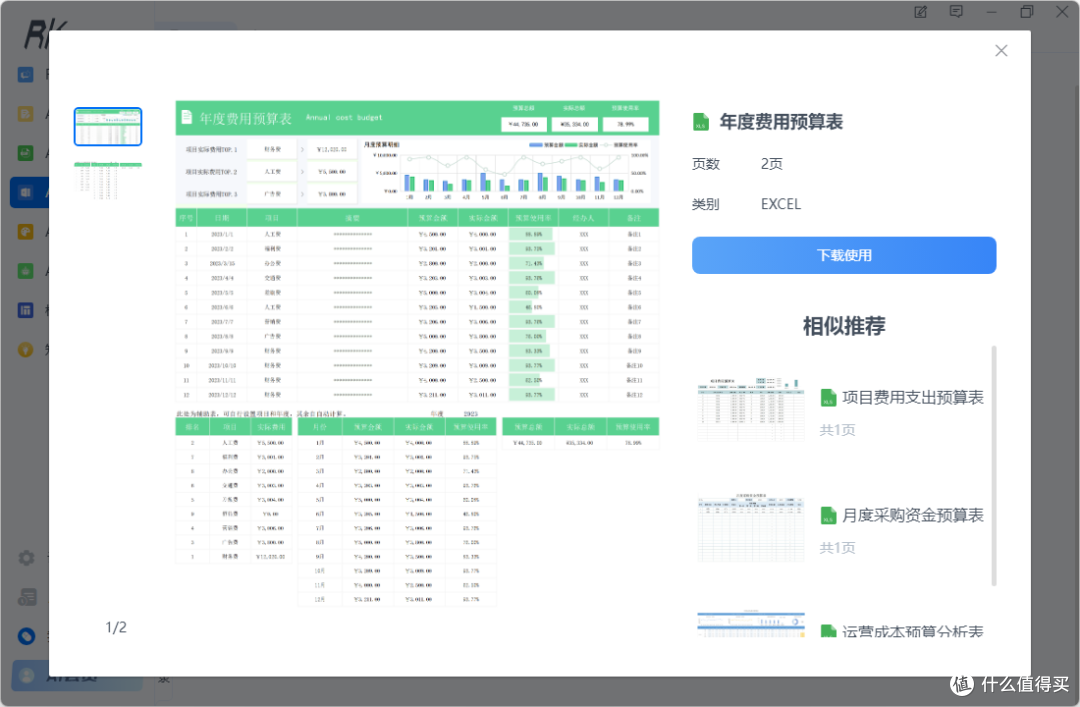
Task: Click the 1/2 page indicator
Action: point(116,628)
